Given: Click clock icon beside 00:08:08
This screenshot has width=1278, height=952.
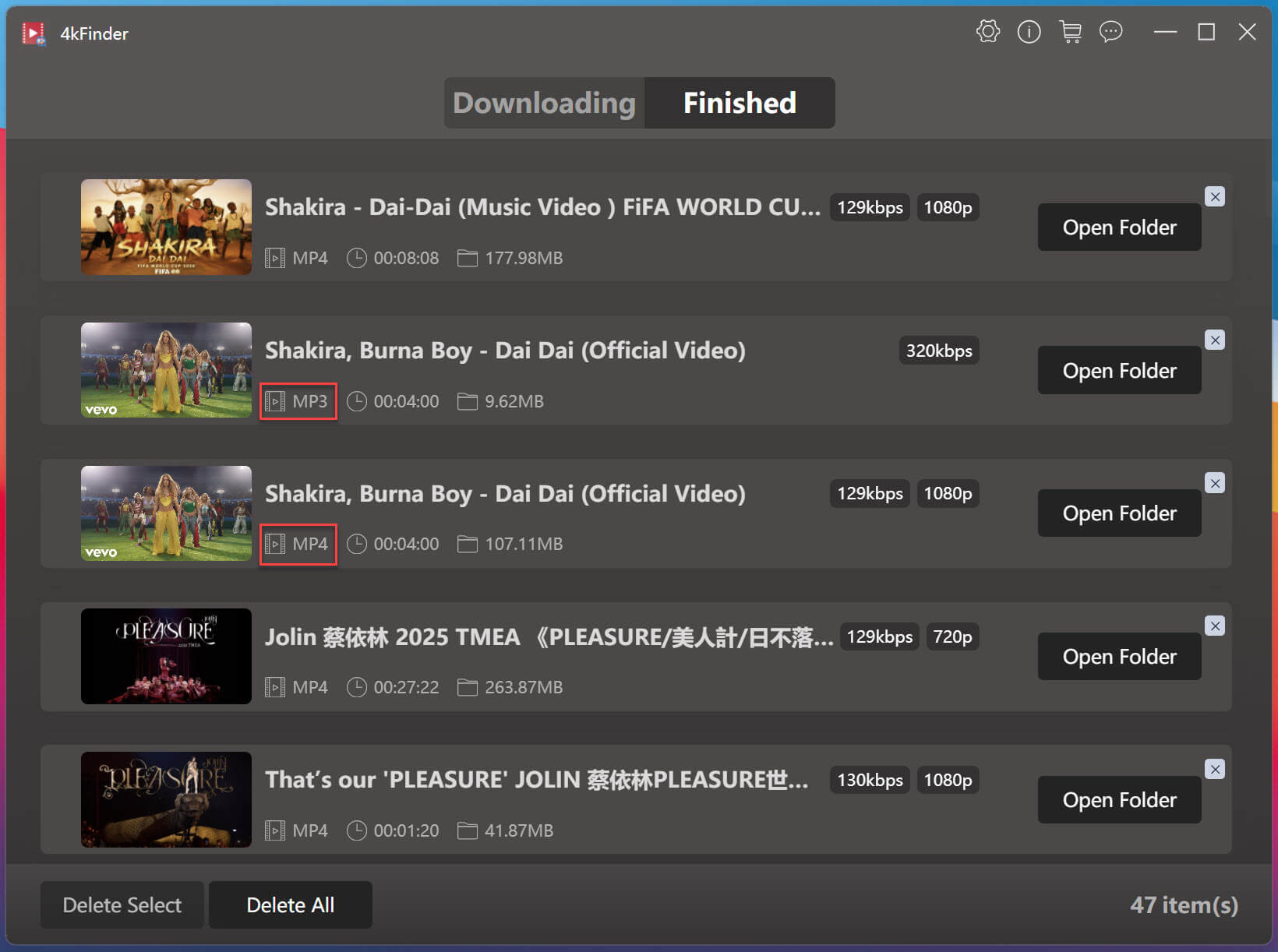Looking at the screenshot, I should 356,258.
